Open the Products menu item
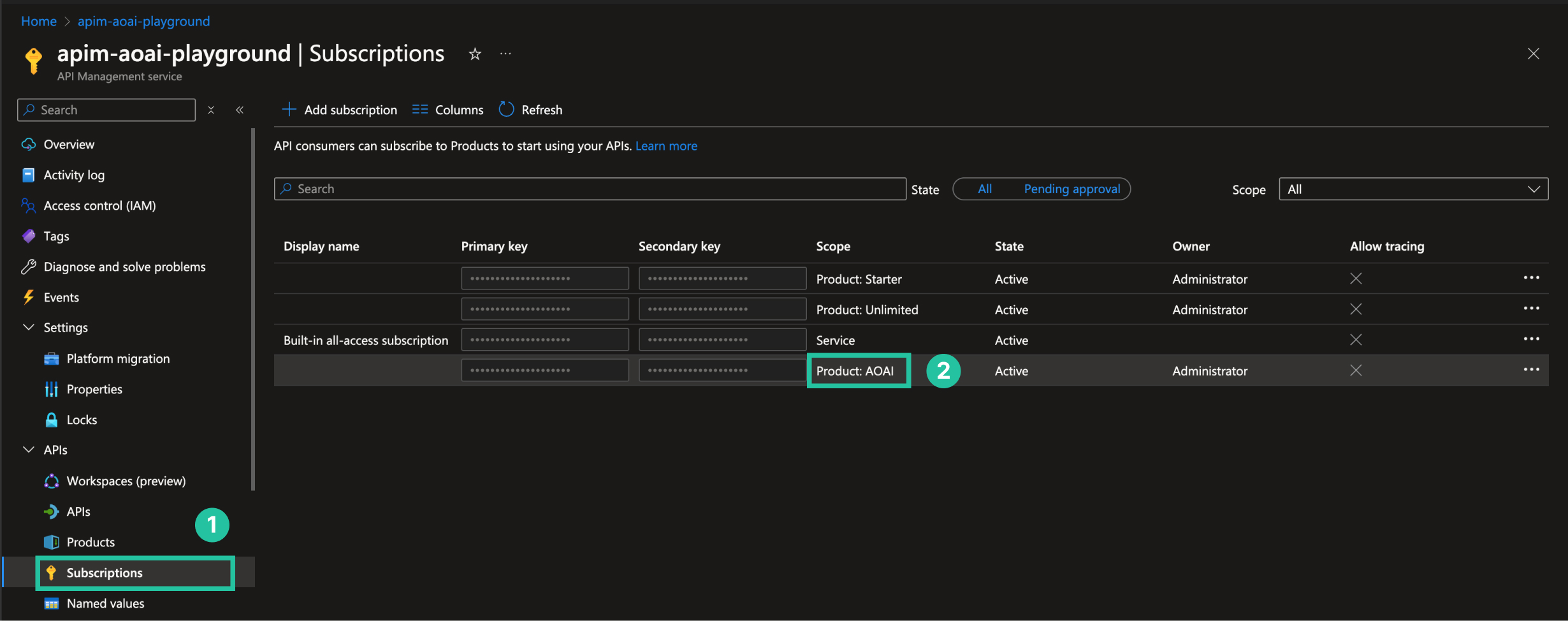Image resolution: width=1568 pixels, height=621 pixels. [91, 543]
